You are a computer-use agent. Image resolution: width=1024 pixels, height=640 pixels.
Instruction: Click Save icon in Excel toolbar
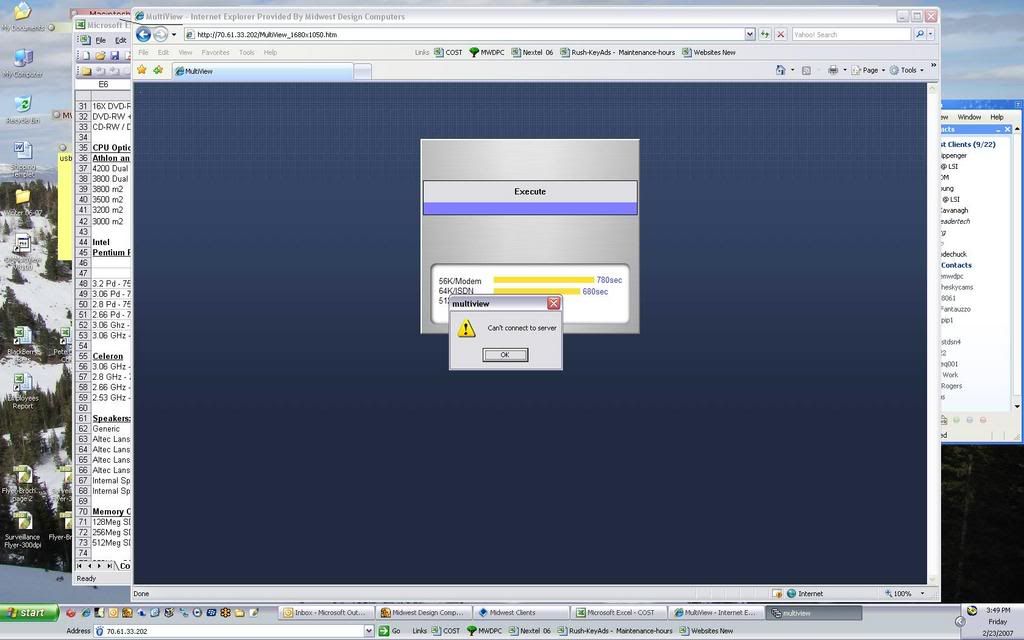tap(115, 56)
